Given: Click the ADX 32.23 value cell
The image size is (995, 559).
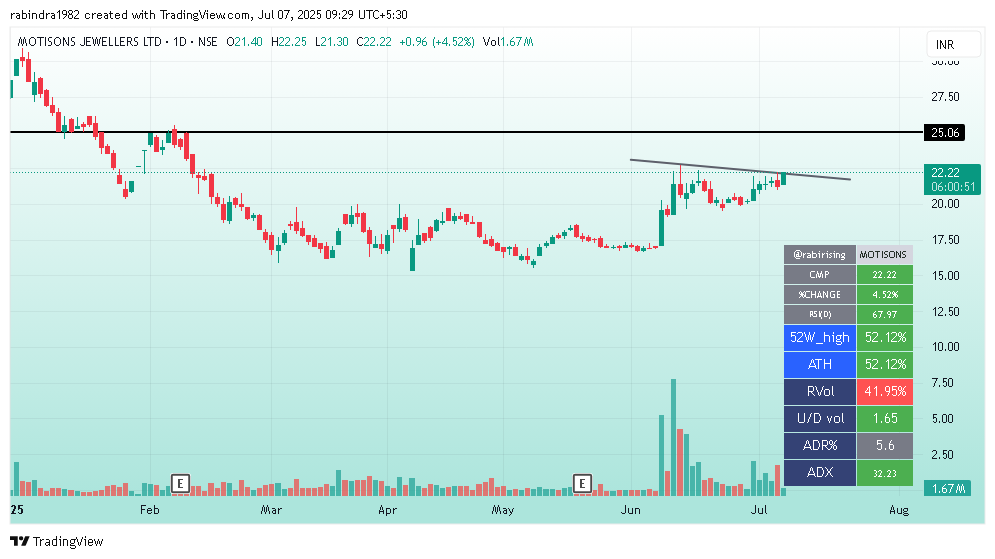Looking at the screenshot, I should pyautogui.click(x=885, y=473).
